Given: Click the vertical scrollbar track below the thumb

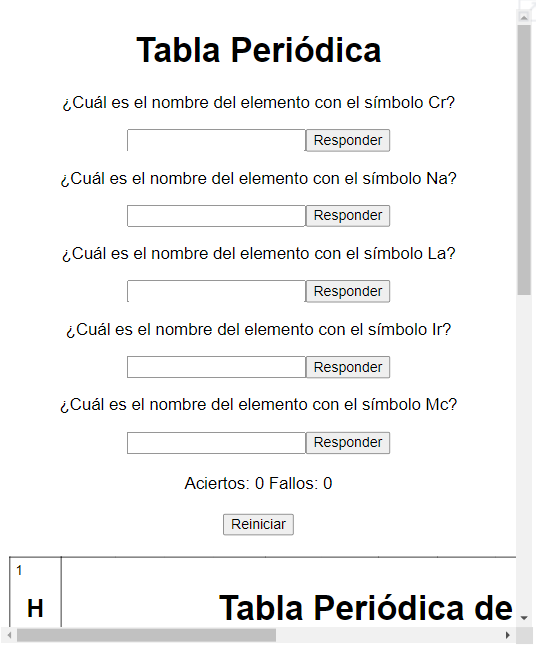Looking at the screenshot, I should click(524, 452).
